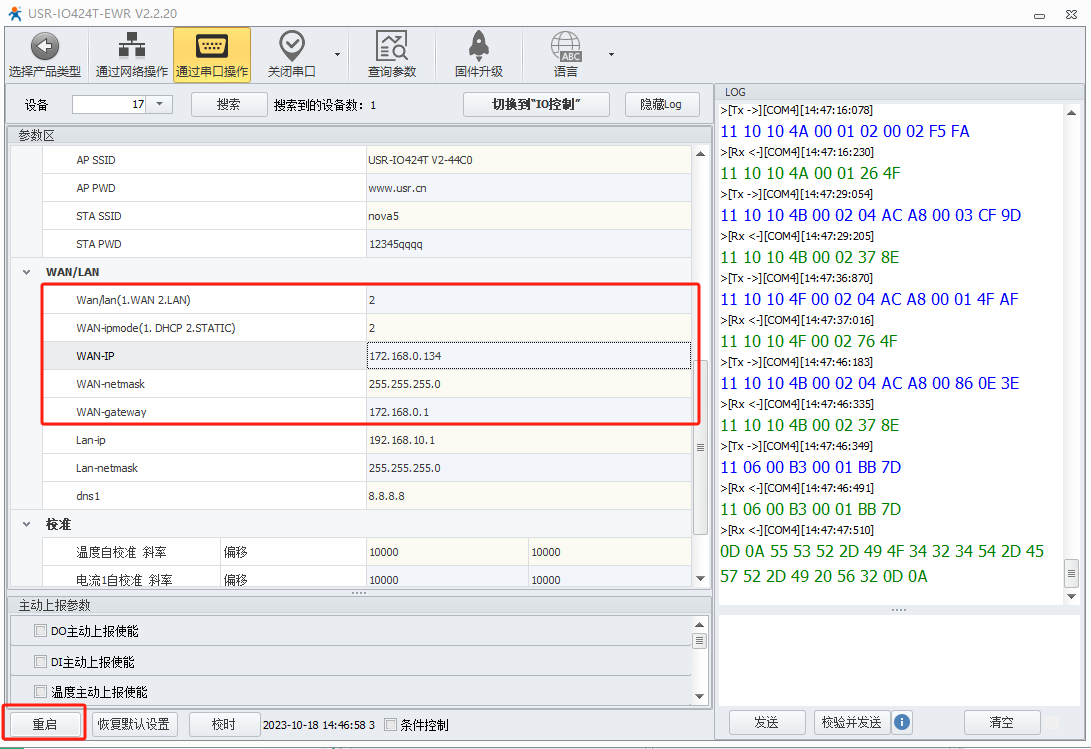Click the 选择产品类型 back arrow icon

[44, 46]
